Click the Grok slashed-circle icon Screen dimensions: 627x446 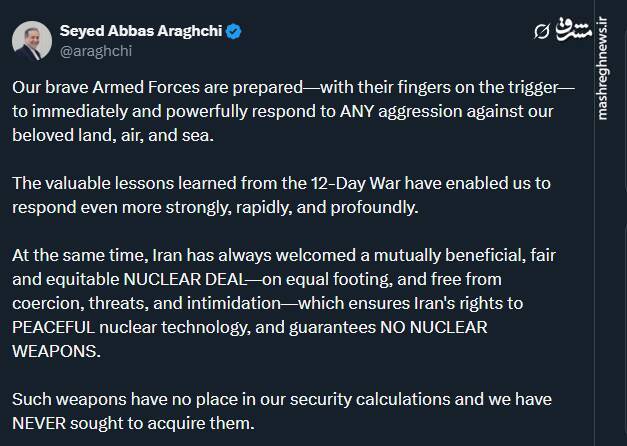541,32
